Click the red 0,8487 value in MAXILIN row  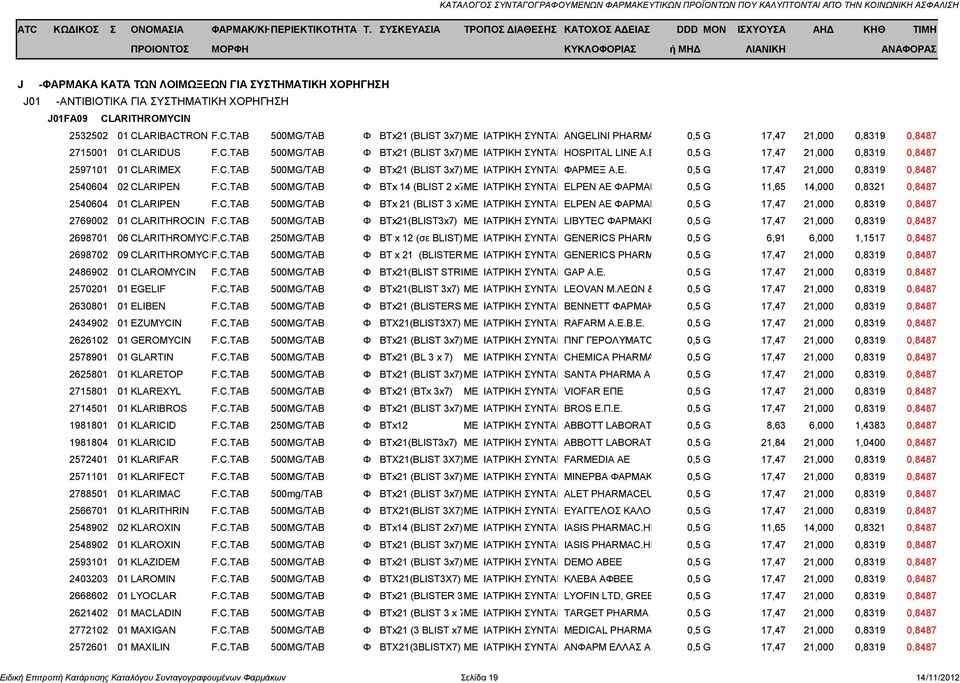pos(921,648)
